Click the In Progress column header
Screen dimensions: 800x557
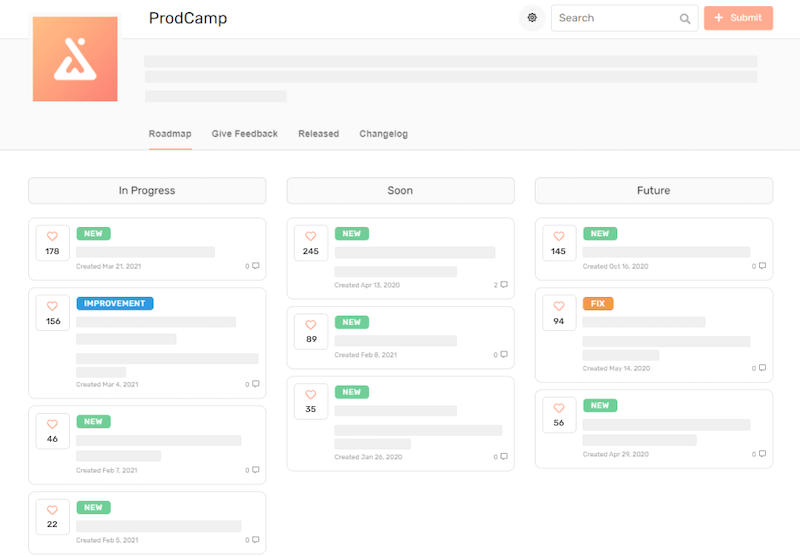click(x=147, y=190)
